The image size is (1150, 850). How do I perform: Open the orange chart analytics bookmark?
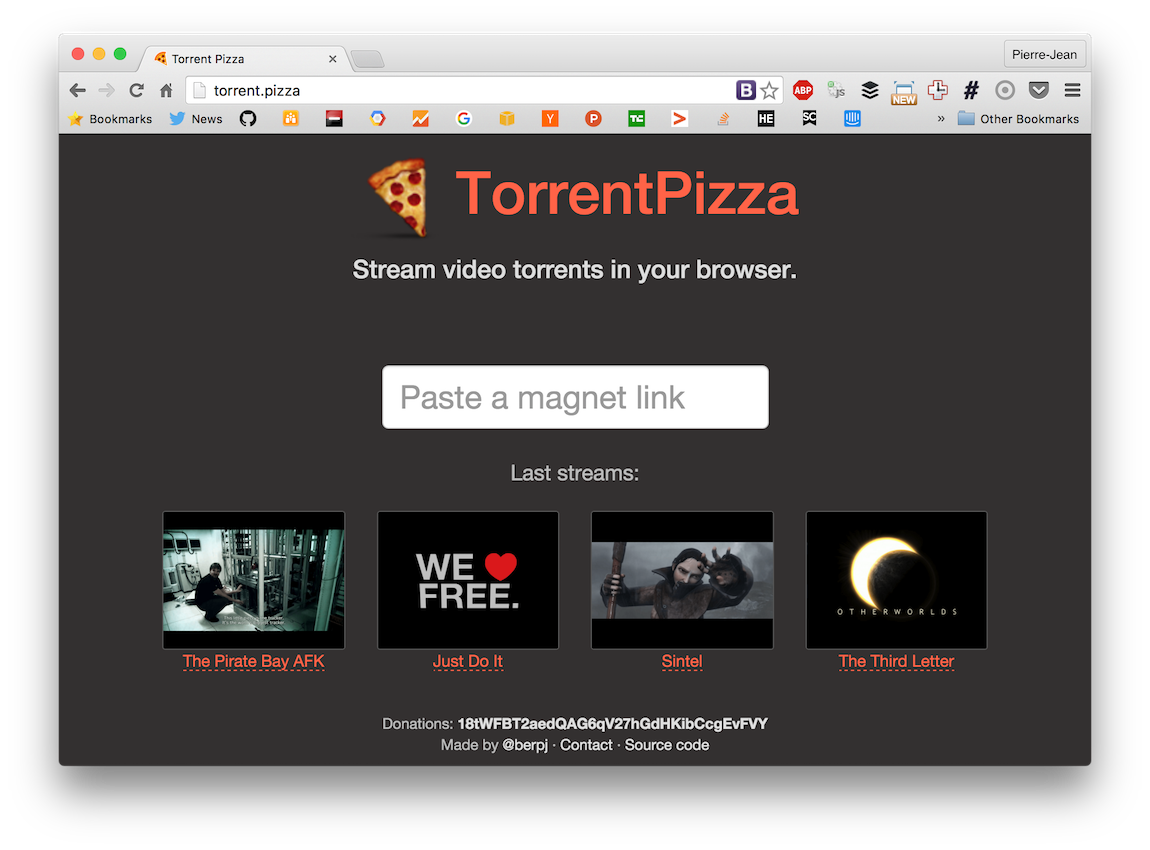(x=420, y=119)
